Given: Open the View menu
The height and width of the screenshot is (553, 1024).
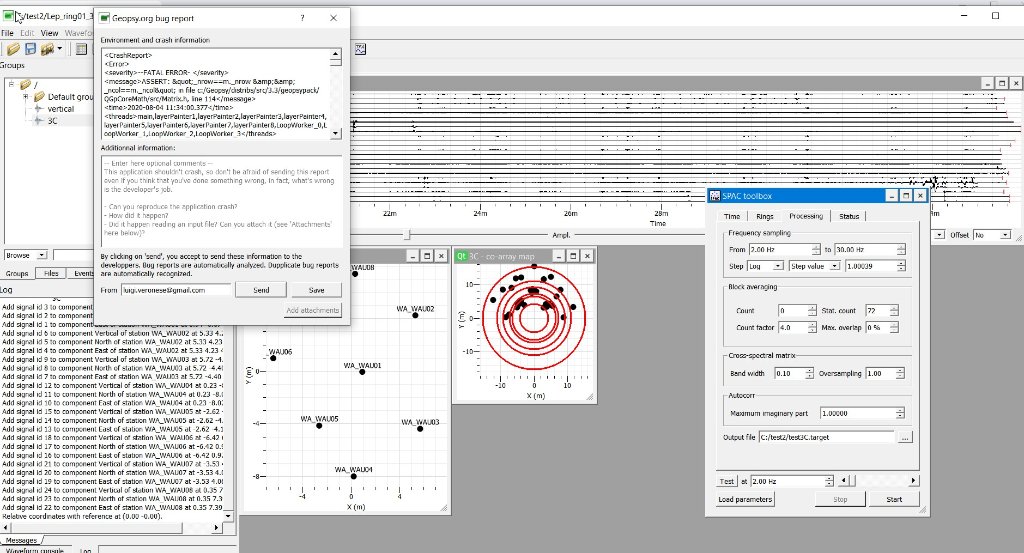Looking at the screenshot, I should tap(50, 33).
